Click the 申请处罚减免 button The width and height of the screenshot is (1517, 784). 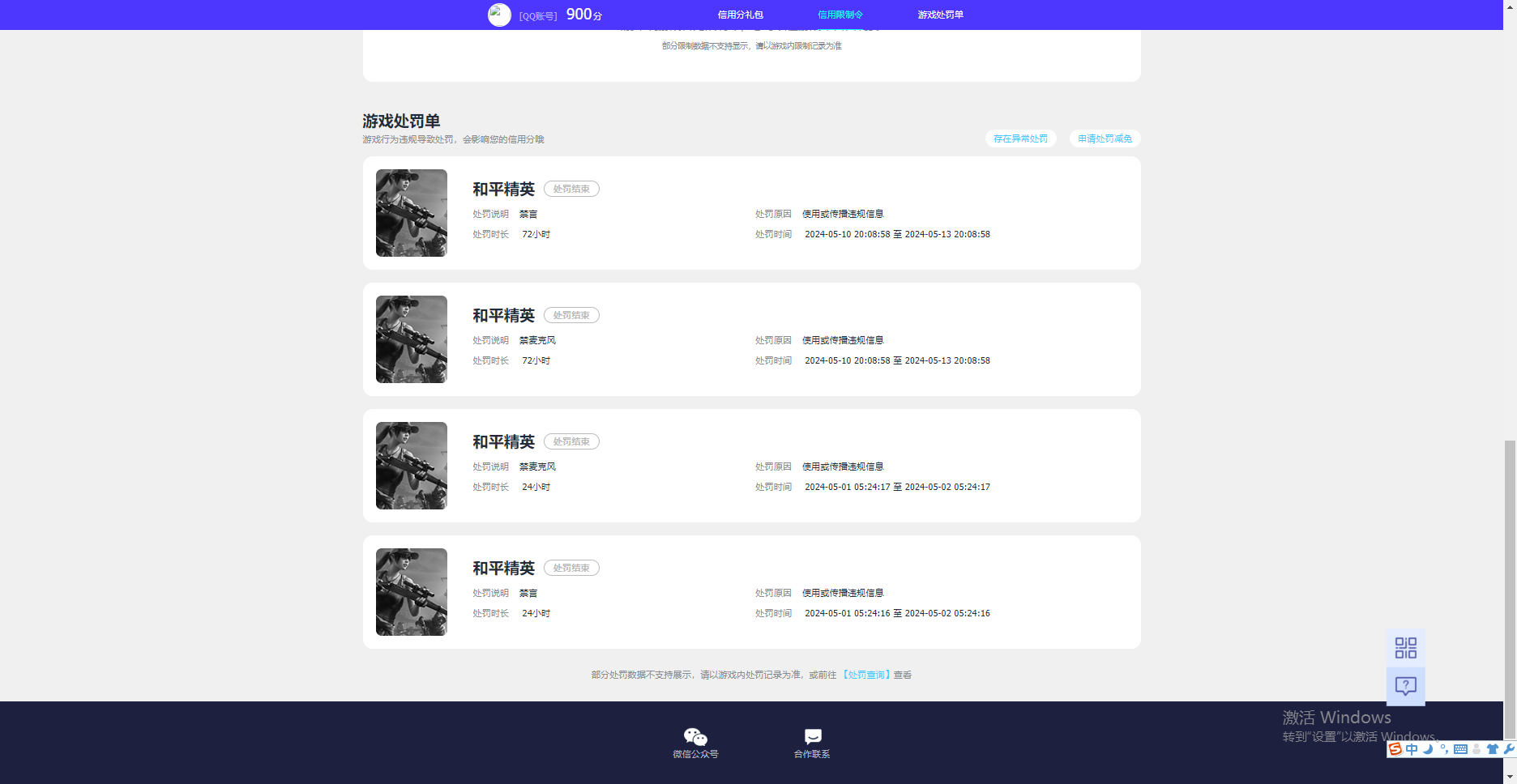tap(1105, 138)
